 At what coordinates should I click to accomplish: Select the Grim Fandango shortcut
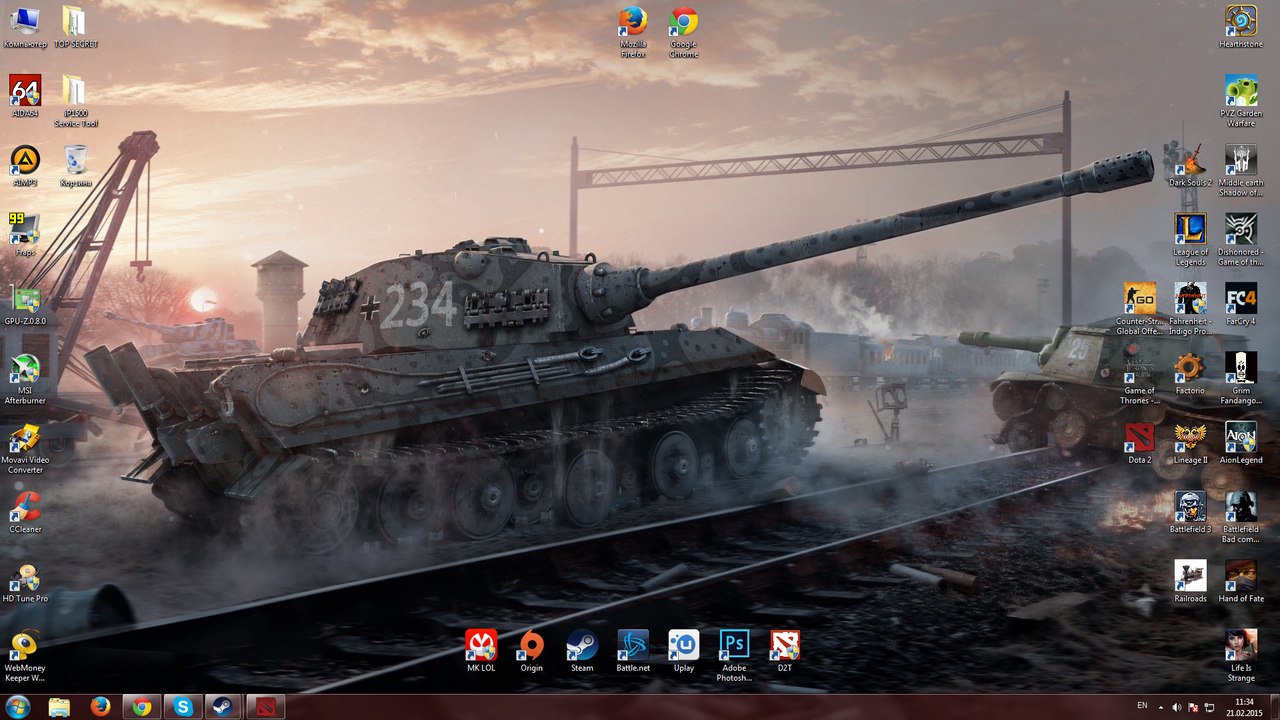point(1241,379)
